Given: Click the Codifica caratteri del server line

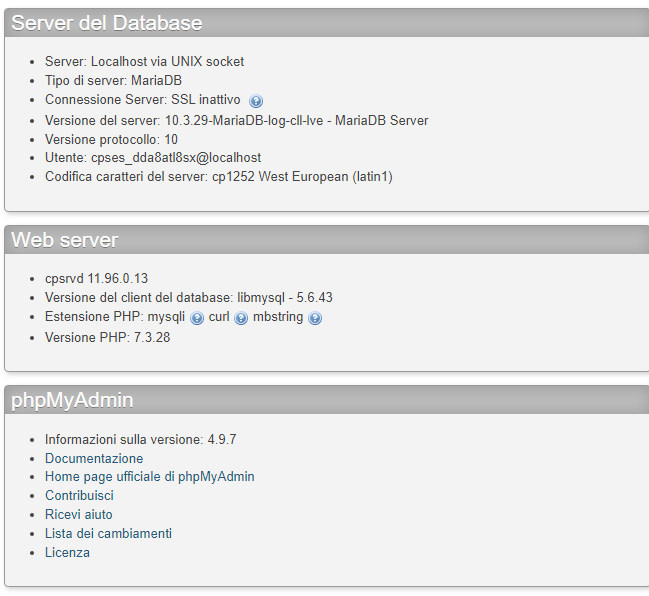Looking at the screenshot, I should tap(219, 177).
